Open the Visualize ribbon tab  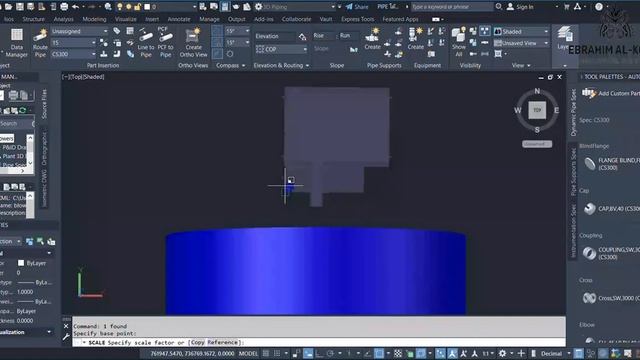point(126,19)
